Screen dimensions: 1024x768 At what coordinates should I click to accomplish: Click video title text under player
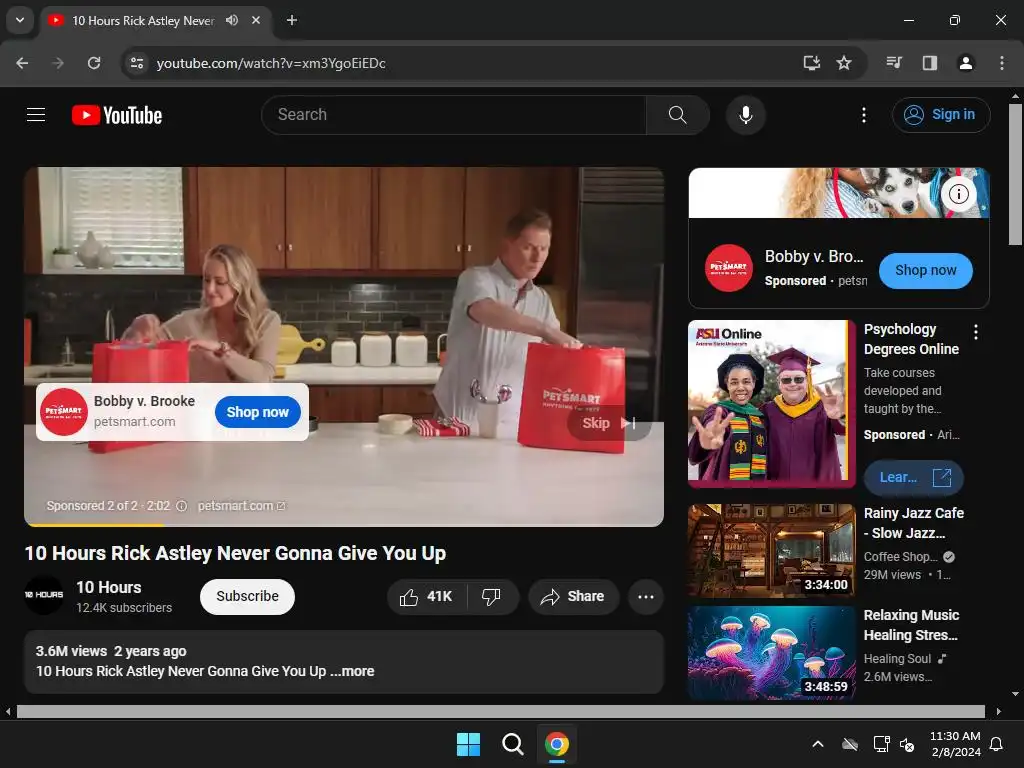[235, 553]
